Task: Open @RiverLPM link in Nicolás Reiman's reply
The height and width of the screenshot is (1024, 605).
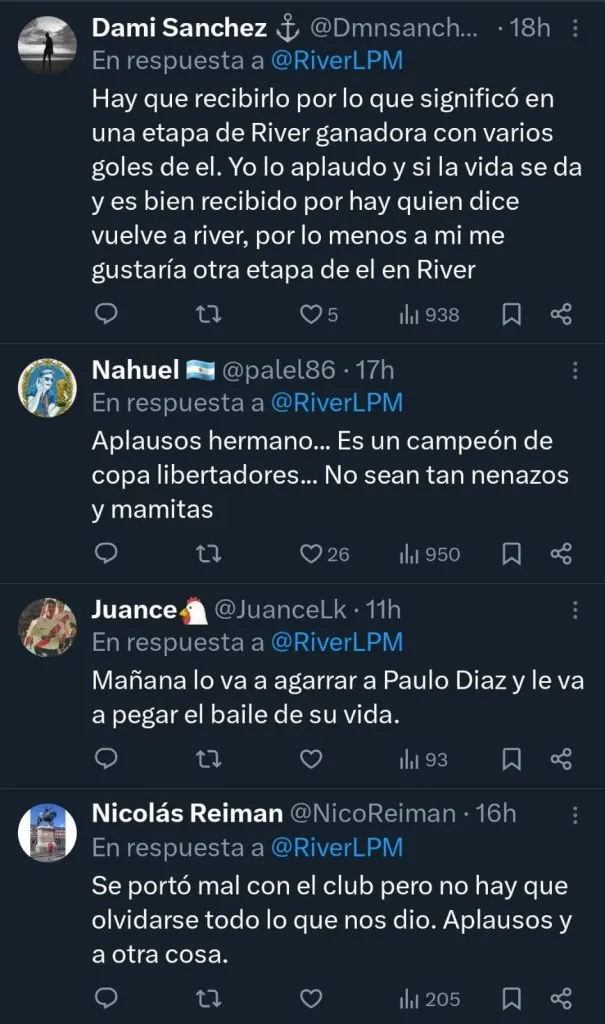Action: (336, 847)
